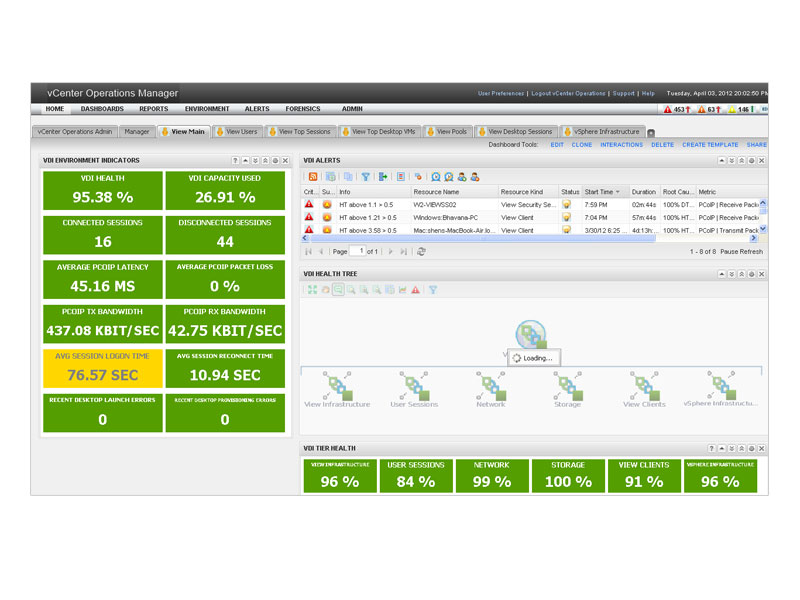This screenshot has width=800, height=600.
Task: Click the User Sessions node in health tree
Action: click(x=414, y=389)
